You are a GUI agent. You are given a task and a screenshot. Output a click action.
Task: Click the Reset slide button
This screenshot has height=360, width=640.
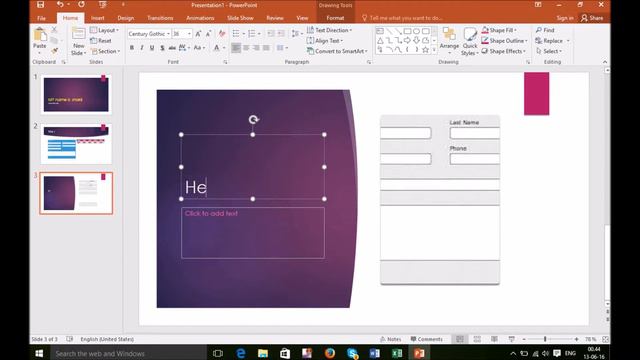pos(101,41)
